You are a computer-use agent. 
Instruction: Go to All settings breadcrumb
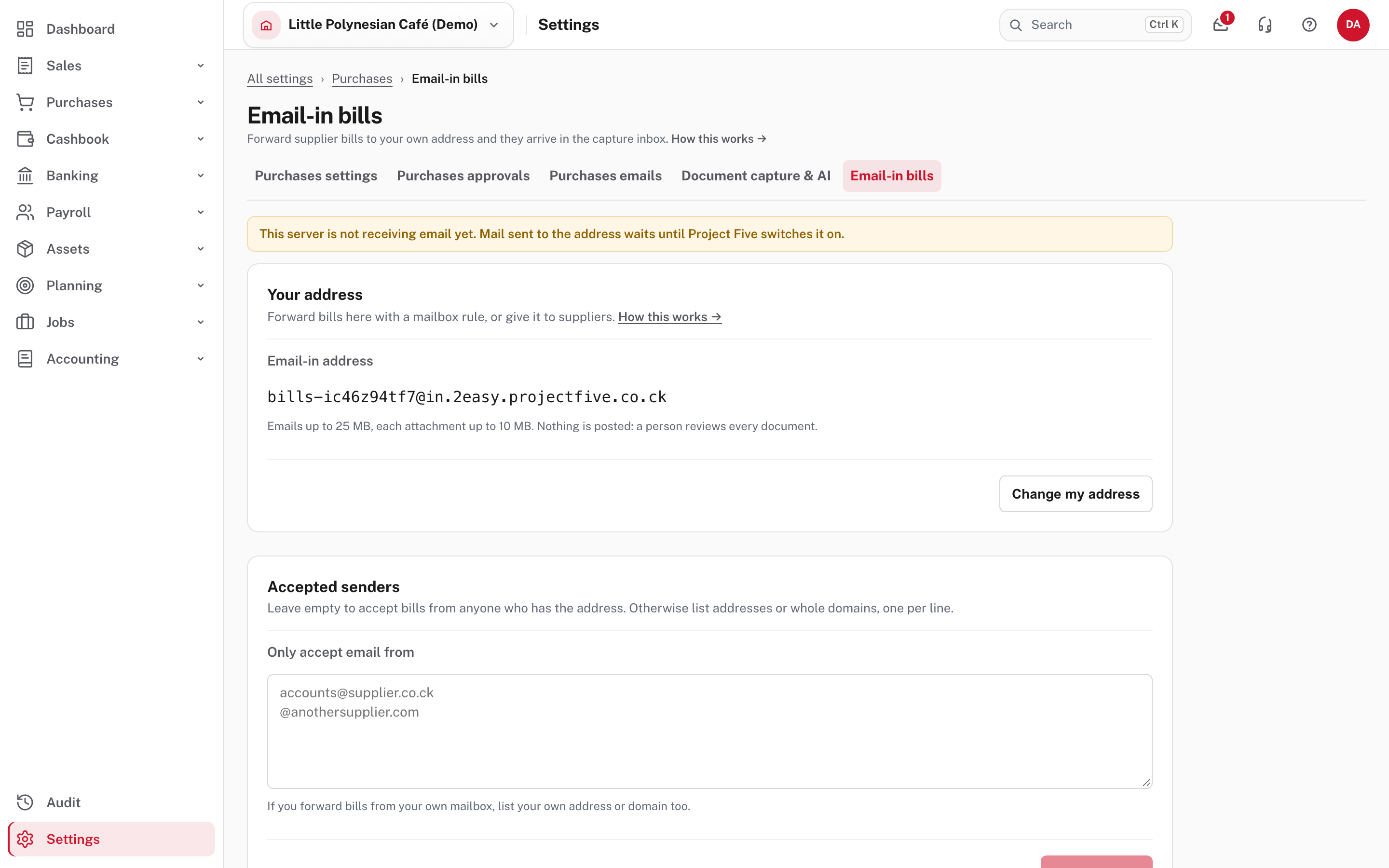click(280, 79)
